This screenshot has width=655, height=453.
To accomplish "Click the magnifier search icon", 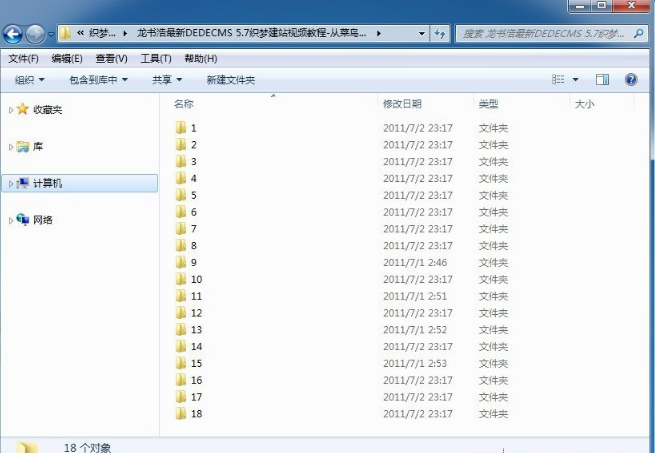I will 638,33.
